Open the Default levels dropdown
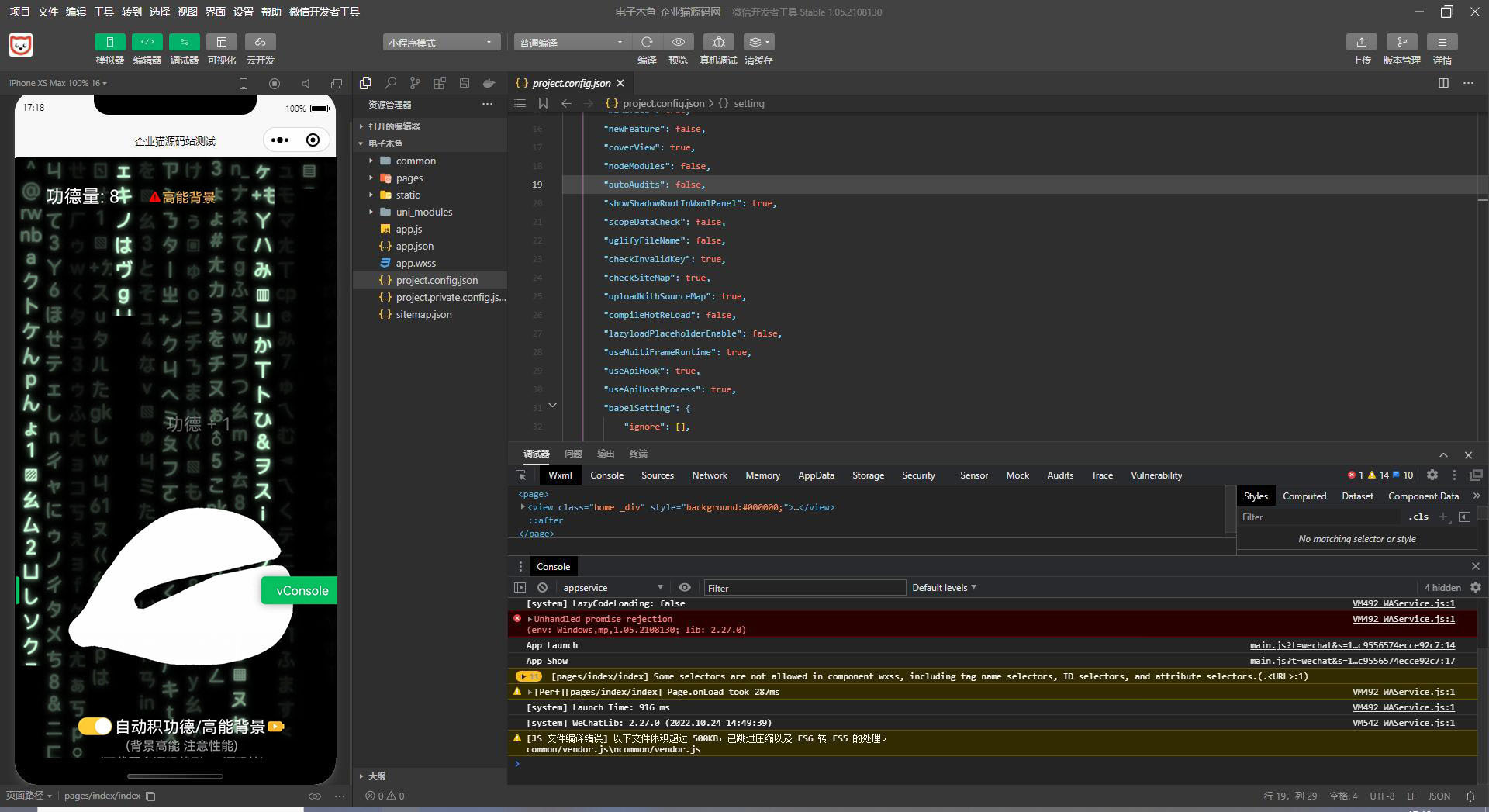This screenshot has height=812, width=1489. pos(944,588)
